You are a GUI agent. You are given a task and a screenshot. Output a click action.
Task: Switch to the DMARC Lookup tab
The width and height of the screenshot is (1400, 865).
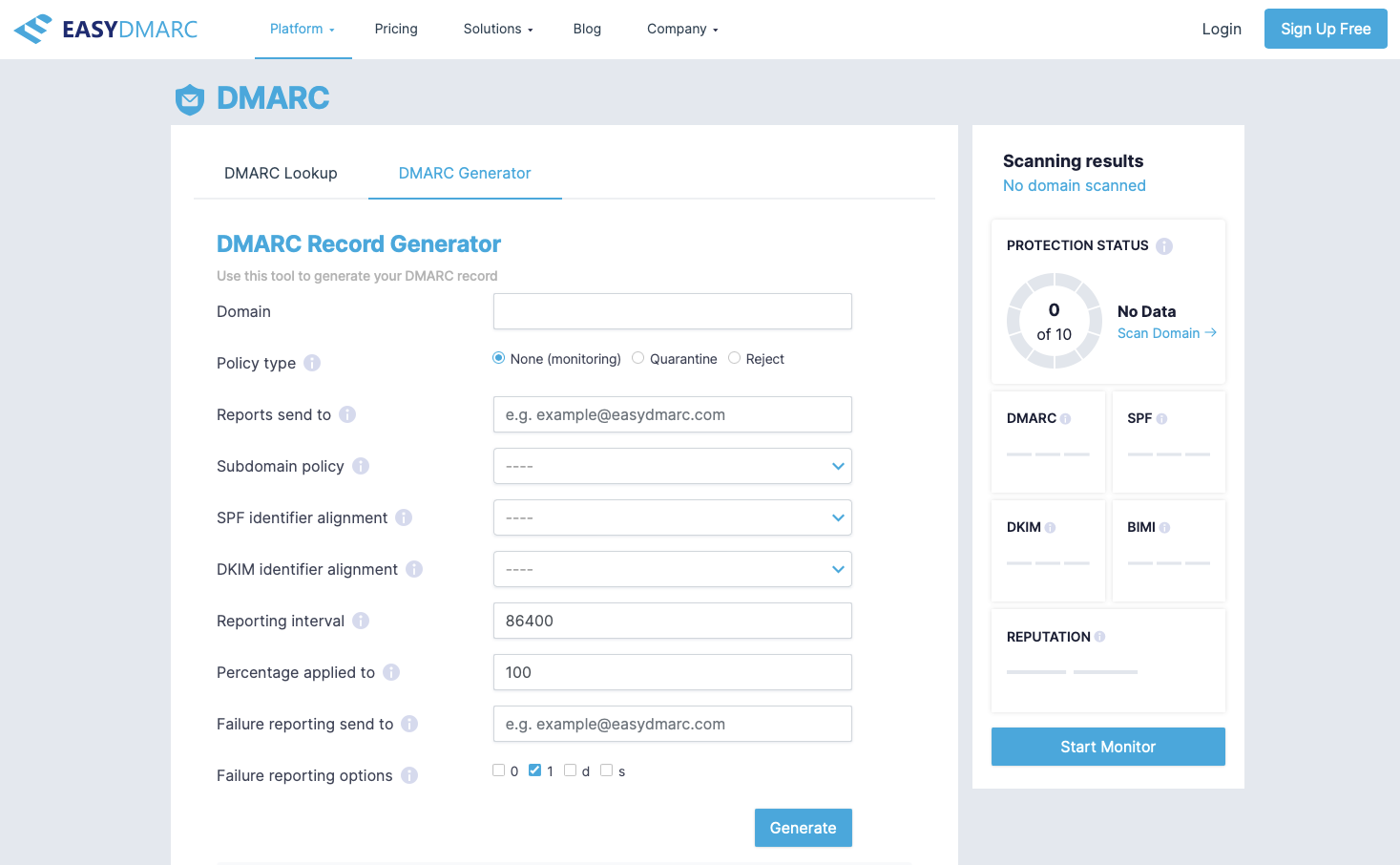[x=281, y=173]
